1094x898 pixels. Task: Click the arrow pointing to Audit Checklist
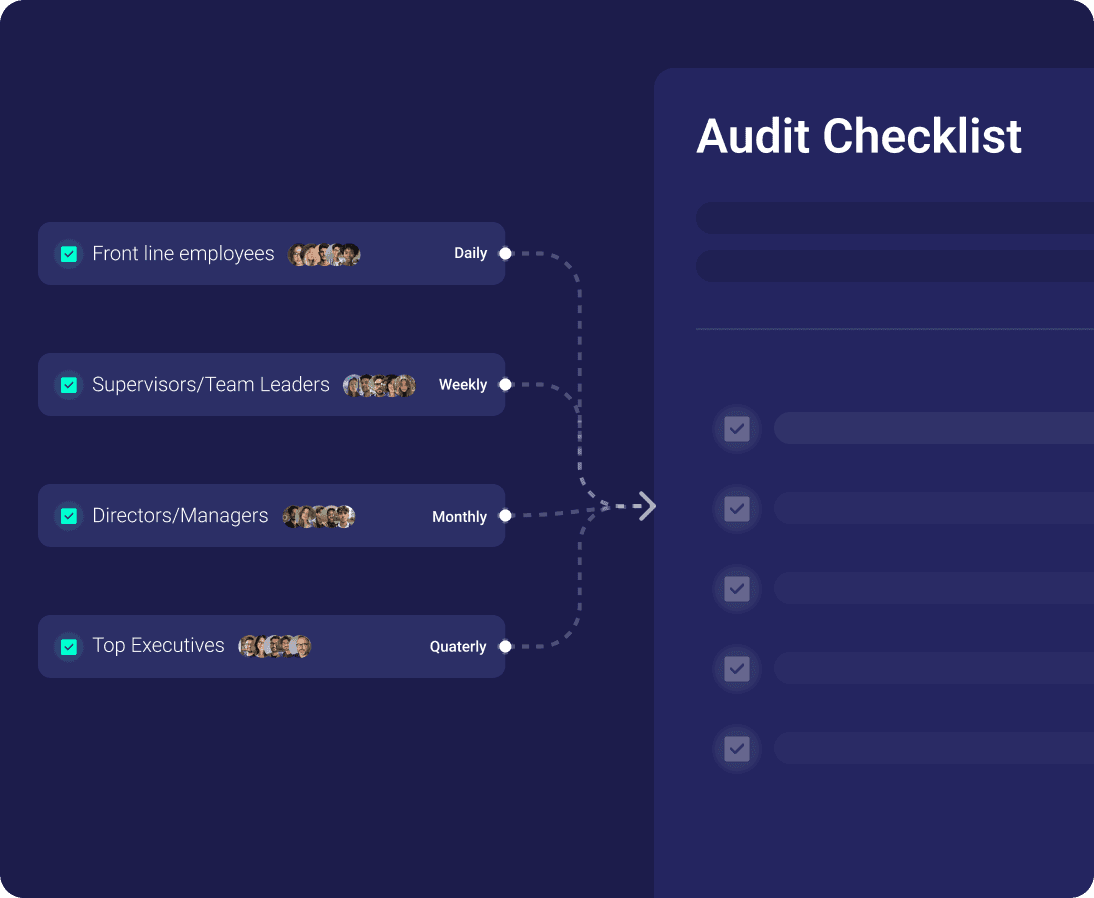pos(646,507)
